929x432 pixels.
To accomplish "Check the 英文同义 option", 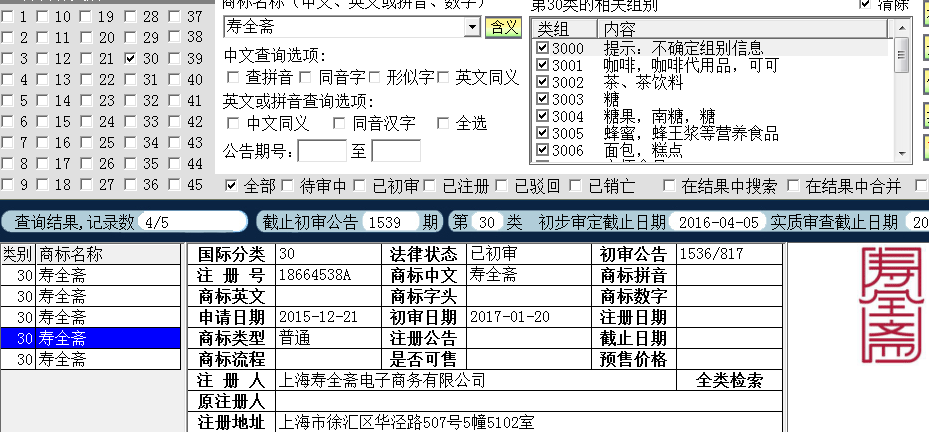I will pos(443,78).
